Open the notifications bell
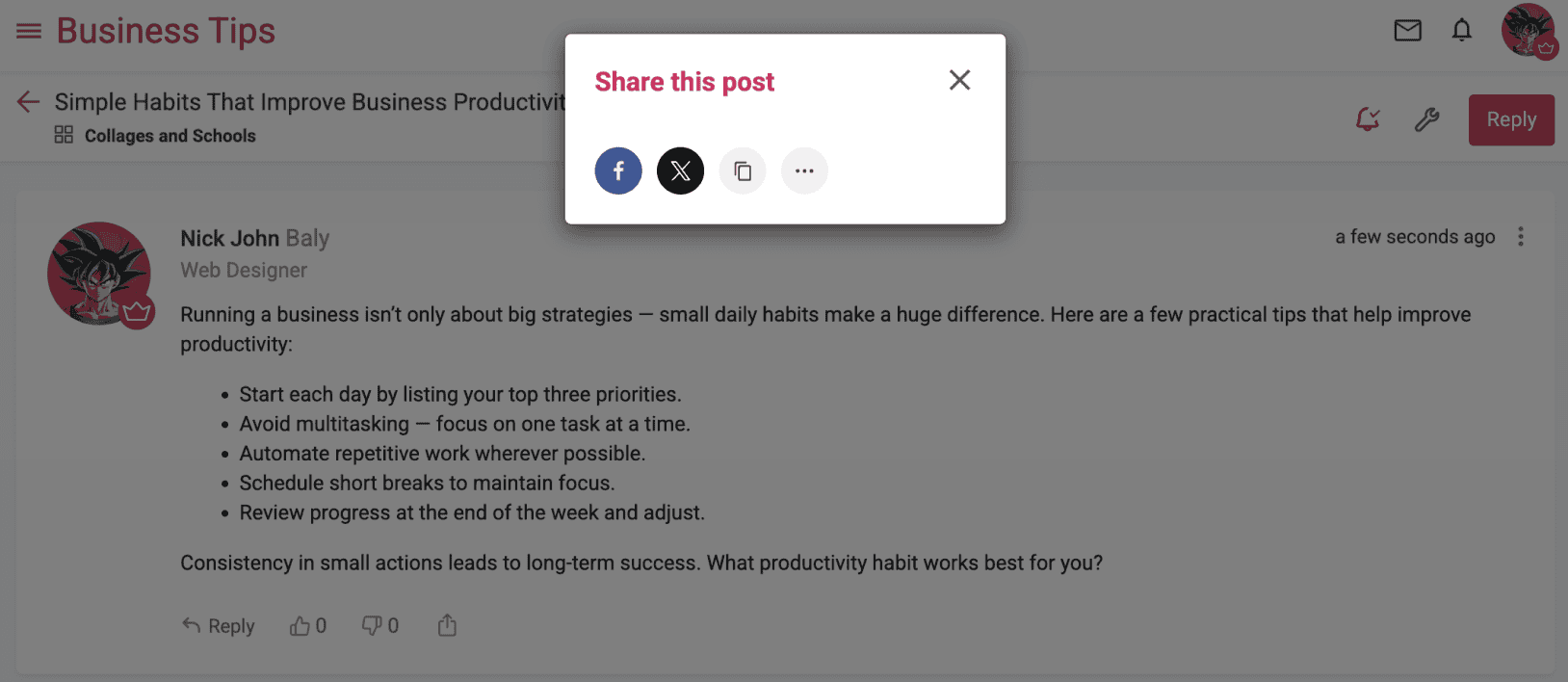This screenshot has width=1568, height=682. [1461, 31]
